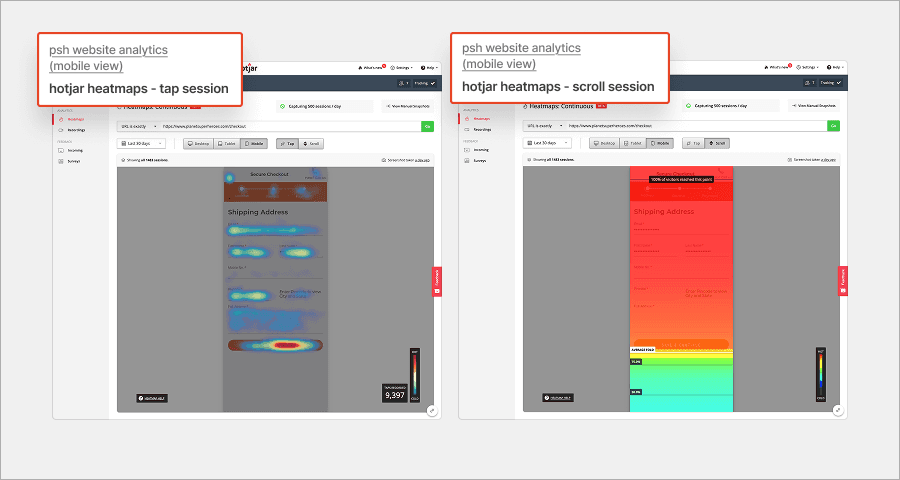Viewport: 900px width, 480px height.
Task: Click the 'Shipping Address' heading on the scroll heatmap
Action: [x=664, y=212]
